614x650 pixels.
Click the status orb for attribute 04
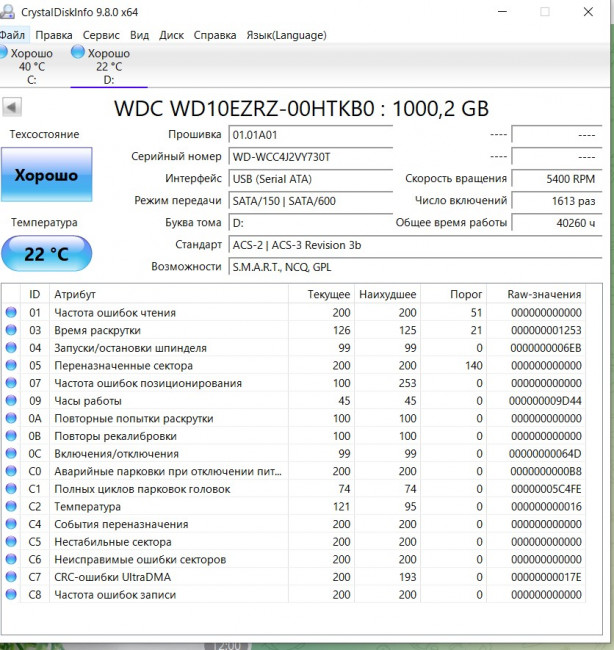(11, 347)
